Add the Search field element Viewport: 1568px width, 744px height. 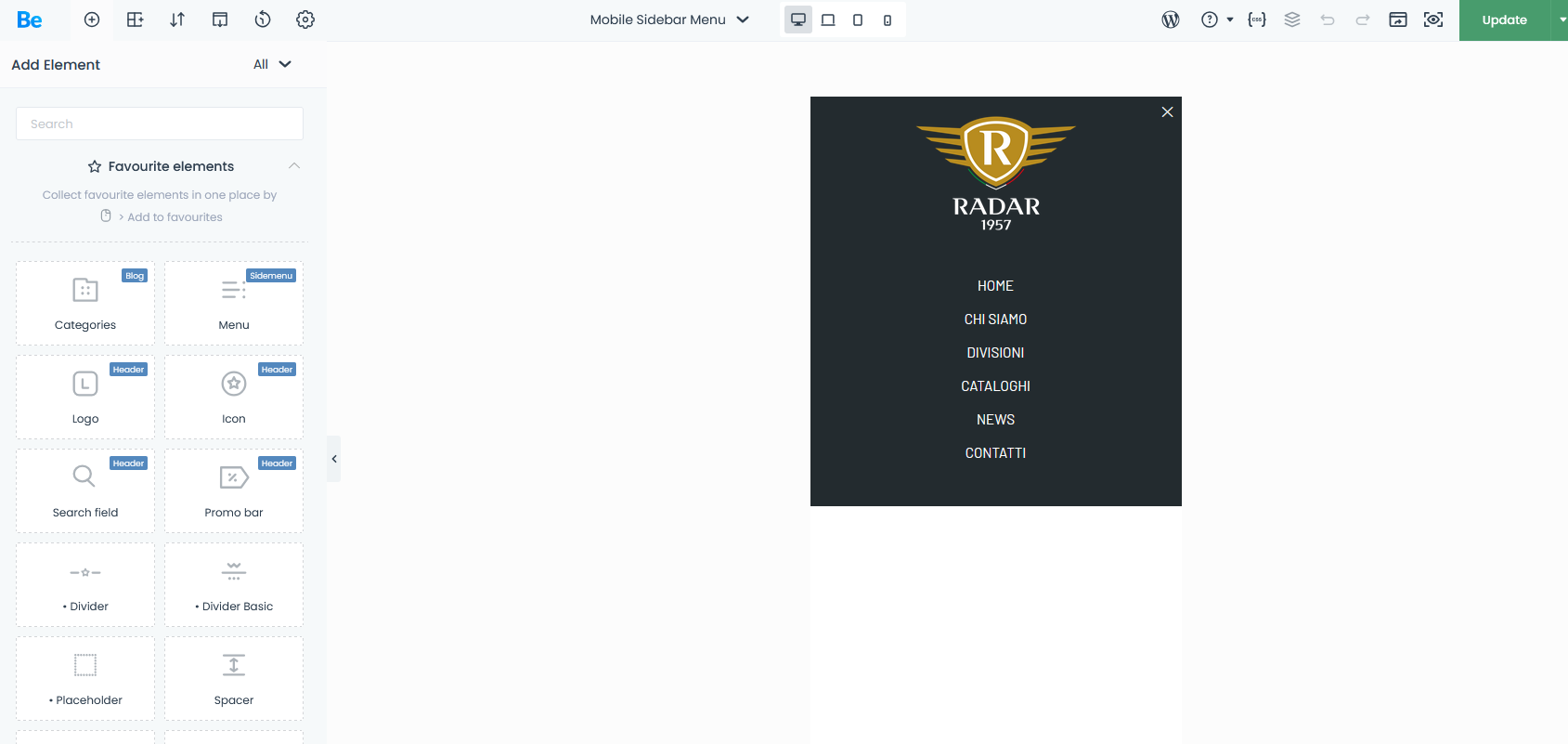[85, 490]
